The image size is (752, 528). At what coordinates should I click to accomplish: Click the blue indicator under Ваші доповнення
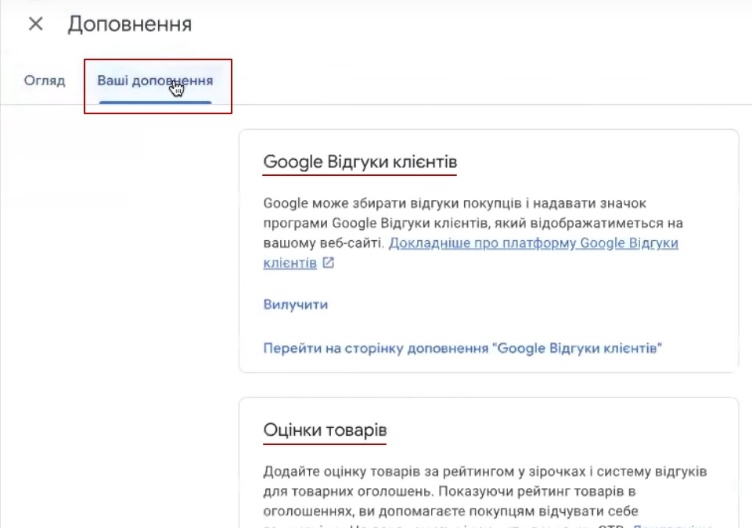pos(154,101)
